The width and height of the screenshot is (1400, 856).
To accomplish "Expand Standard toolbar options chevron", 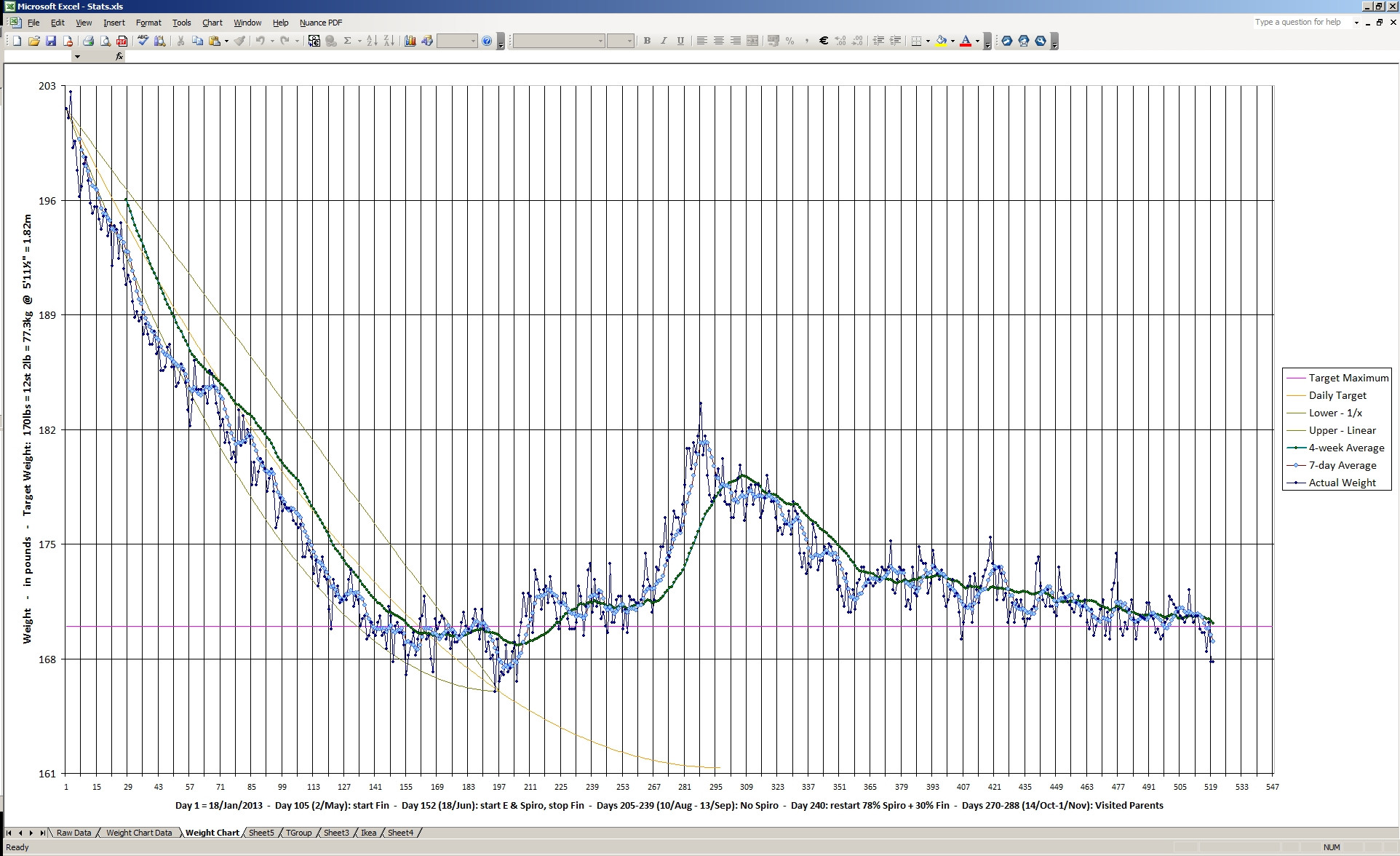I will point(501,41).
